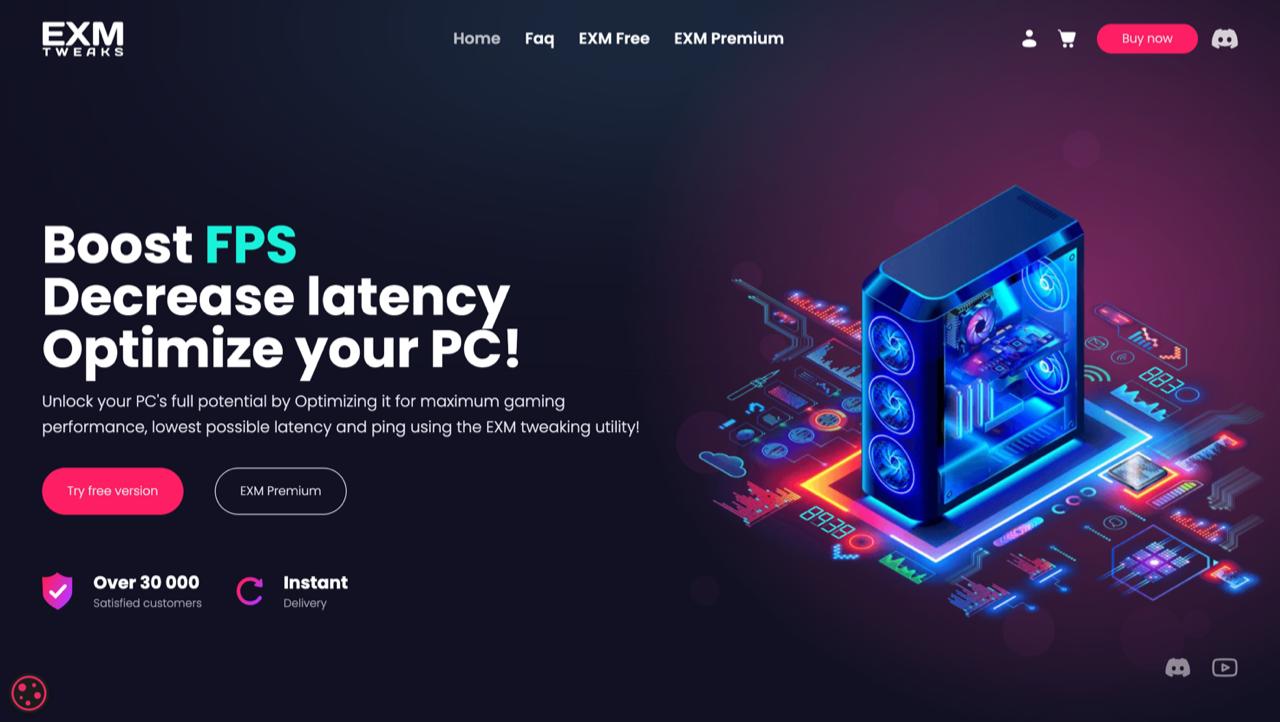Screen dimensions: 1280x722
Task: Click the Discord icon in header
Action: [x=1225, y=39]
